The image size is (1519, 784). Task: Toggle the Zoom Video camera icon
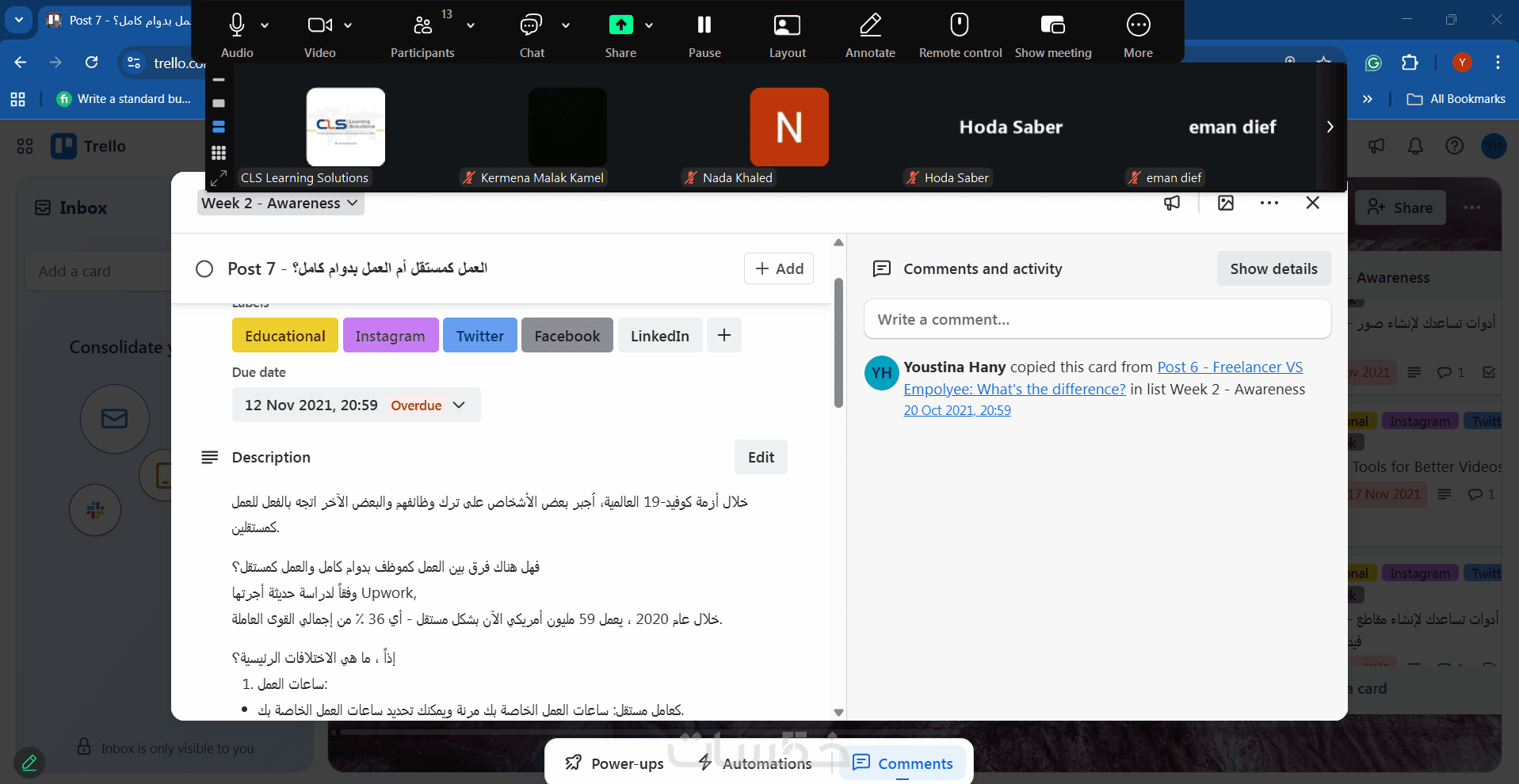(x=319, y=25)
